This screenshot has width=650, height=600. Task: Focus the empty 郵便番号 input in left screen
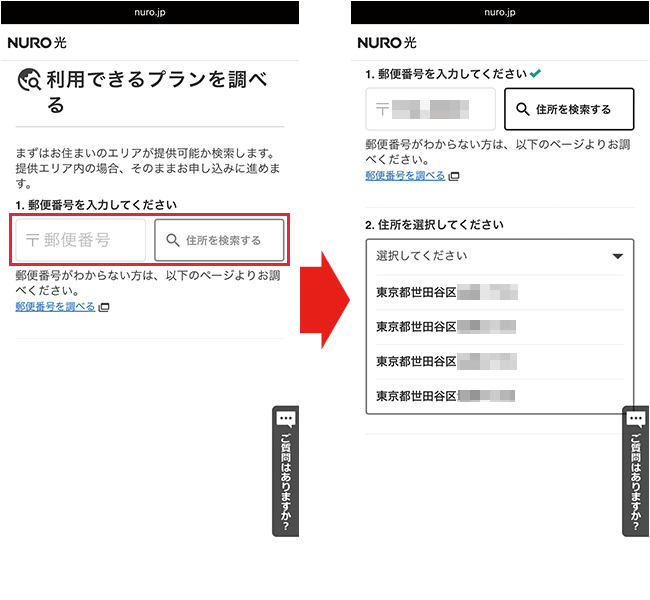click(x=80, y=240)
